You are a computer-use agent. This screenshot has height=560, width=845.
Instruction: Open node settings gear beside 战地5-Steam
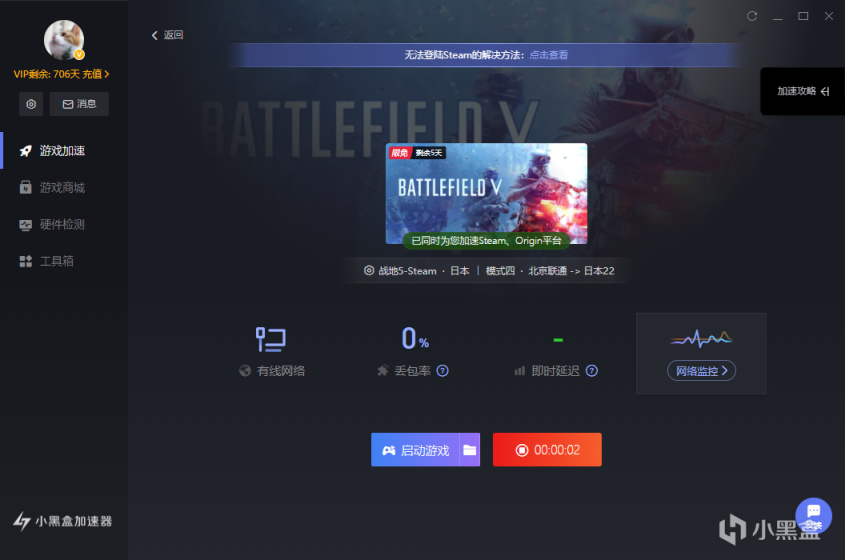pos(369,271)
